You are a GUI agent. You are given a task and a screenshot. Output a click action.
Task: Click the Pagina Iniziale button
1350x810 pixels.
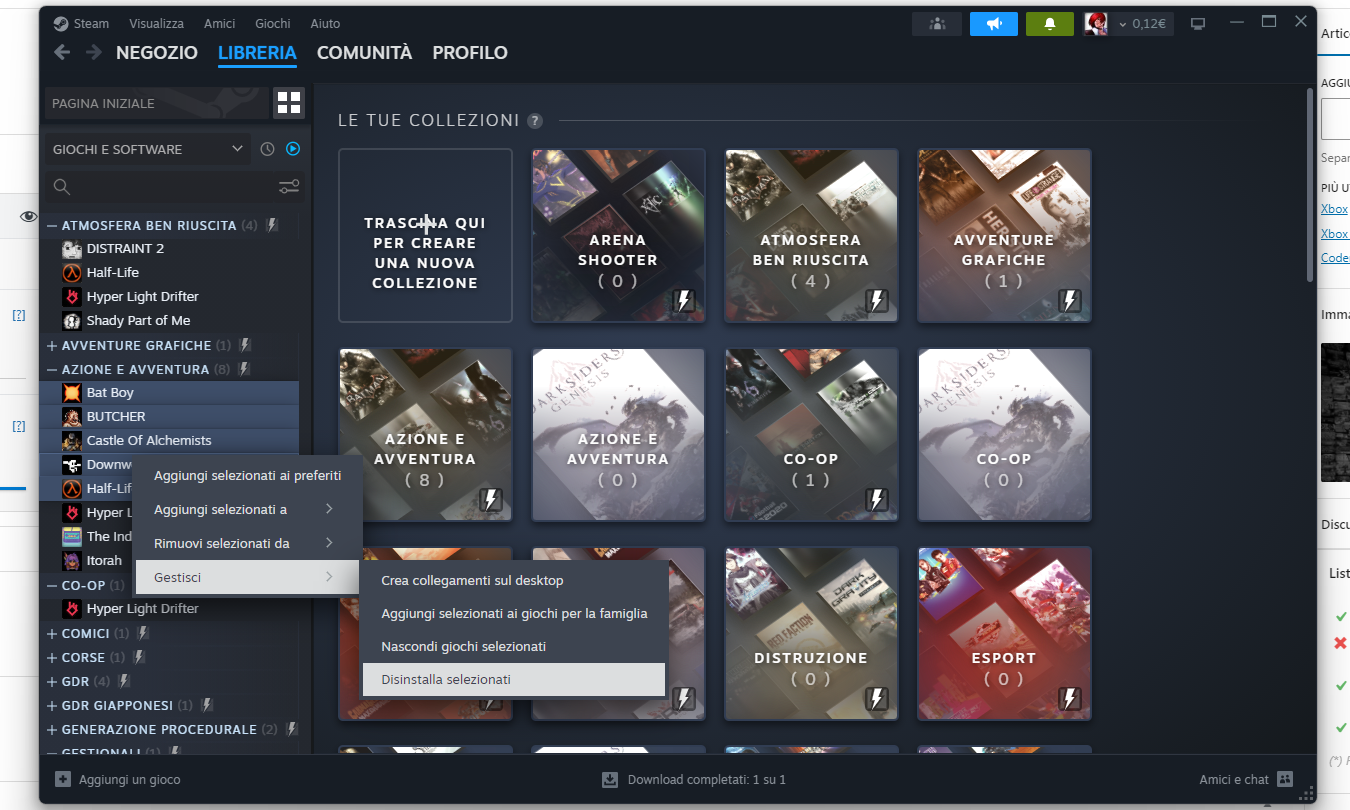(x=157, y=103)
